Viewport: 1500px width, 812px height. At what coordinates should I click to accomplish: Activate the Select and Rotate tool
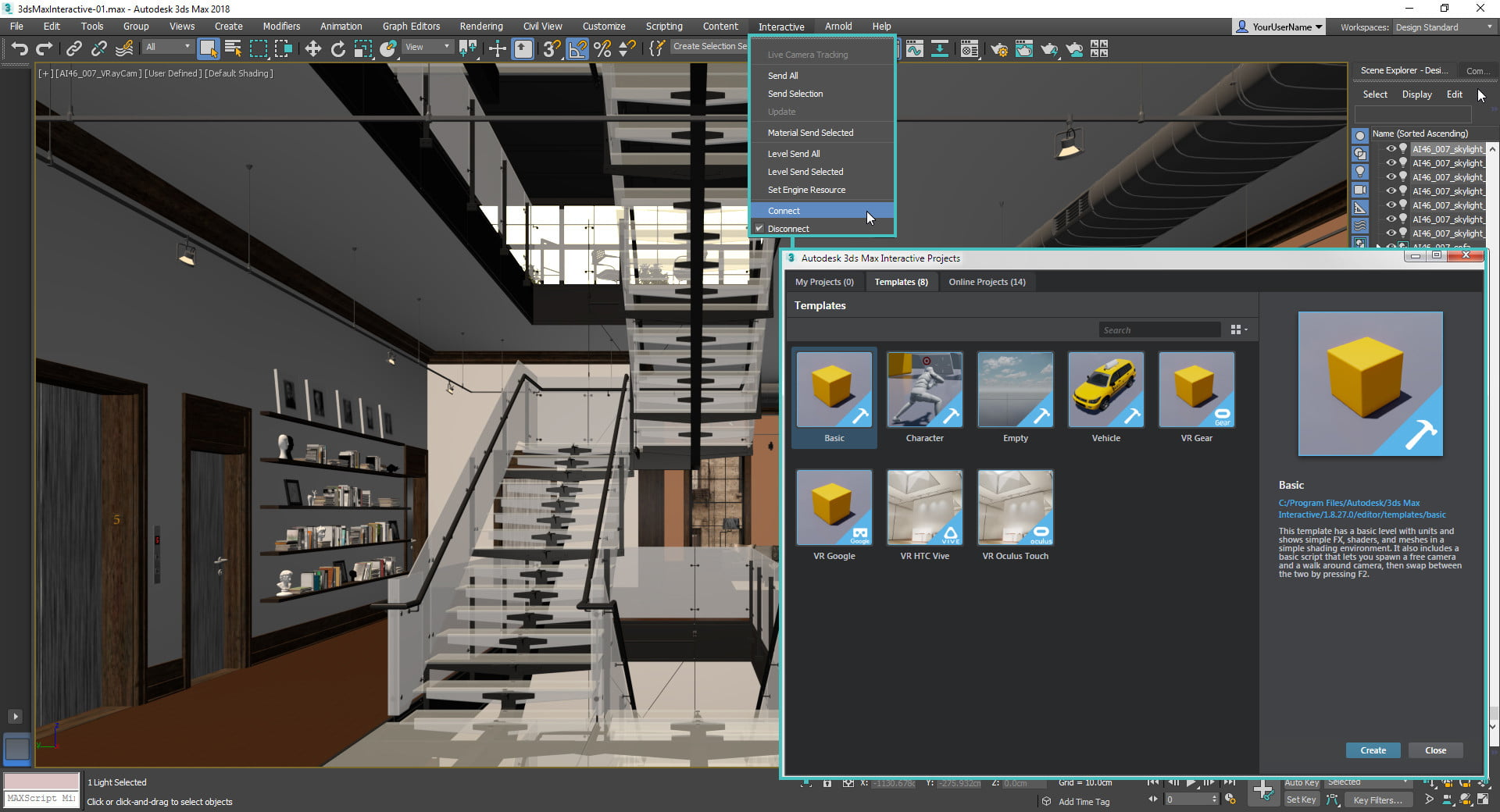coord(337,48)
